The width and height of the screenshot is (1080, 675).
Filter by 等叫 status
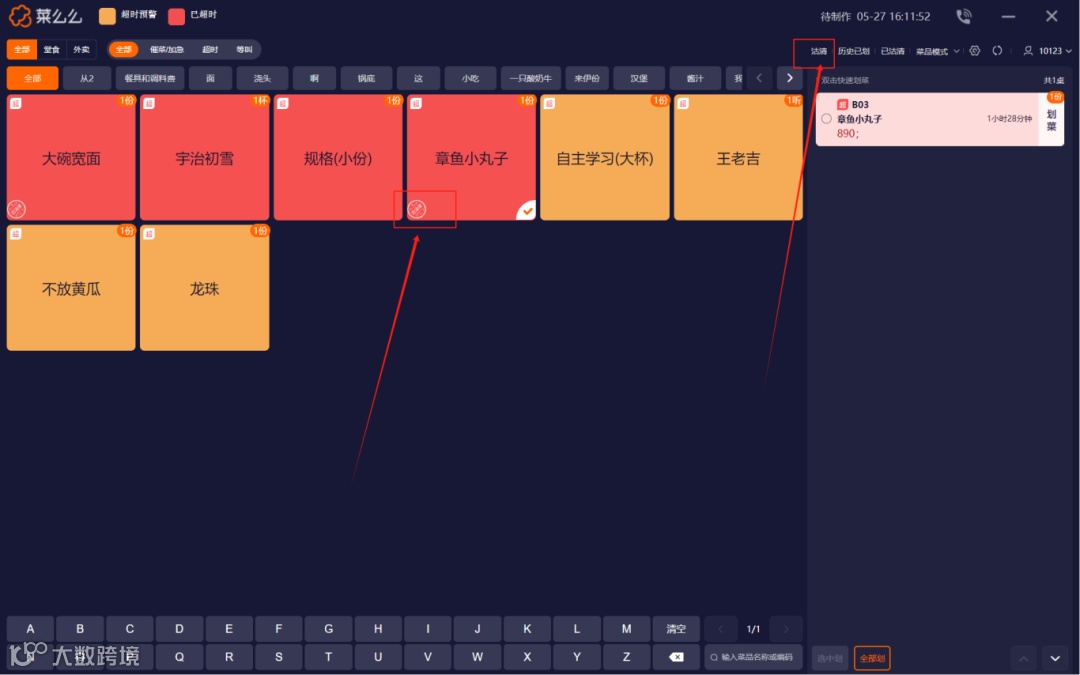tap(245, 50)
